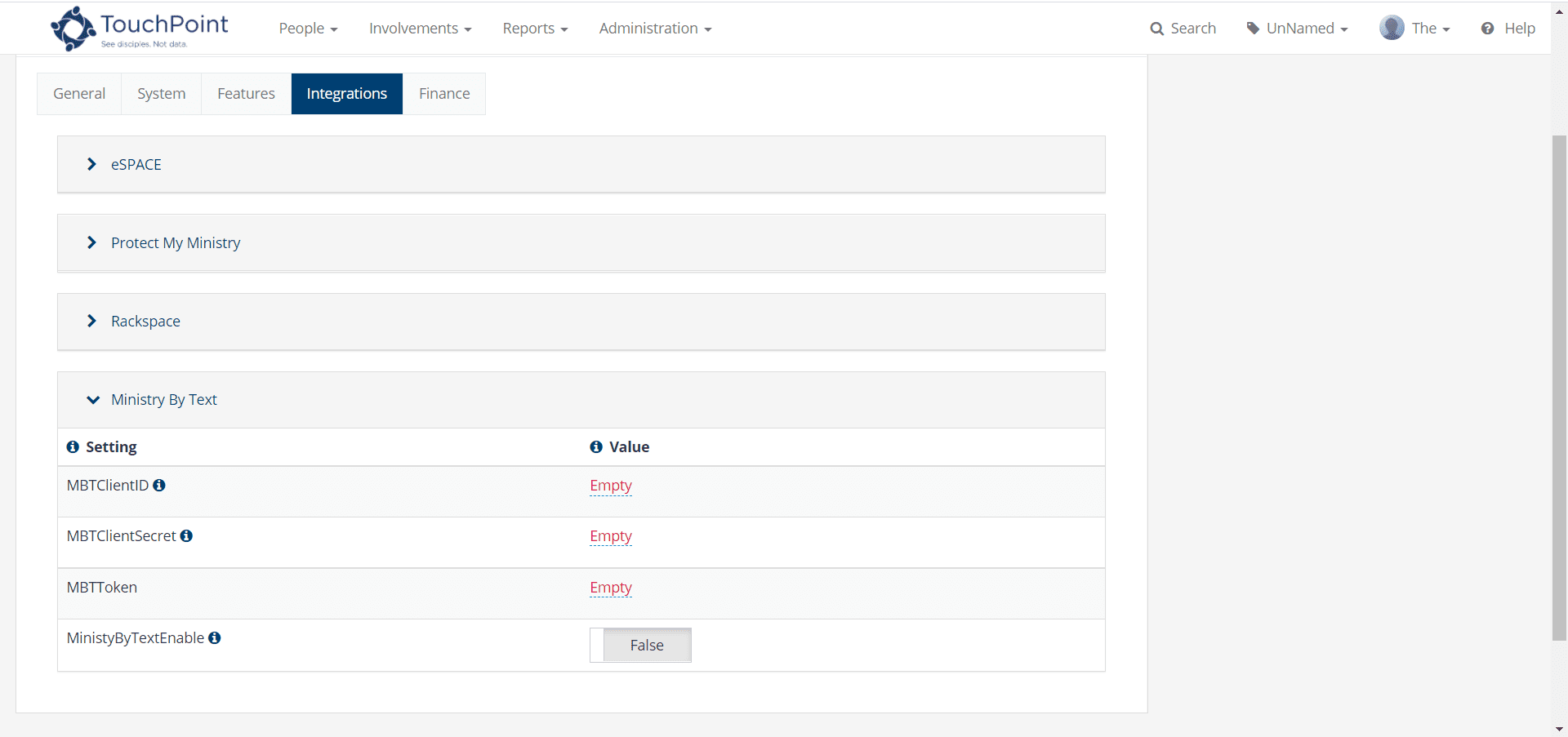This screenshot has width=1568, height=737.
Task: Open the UnNamed tag dropdown
Action: point(1297,29)
